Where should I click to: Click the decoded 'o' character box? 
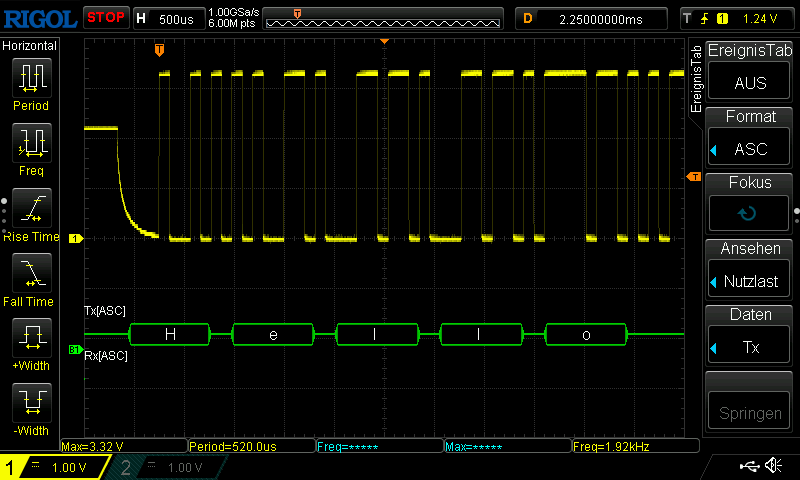pyautogui.click(x=586, y=335)
